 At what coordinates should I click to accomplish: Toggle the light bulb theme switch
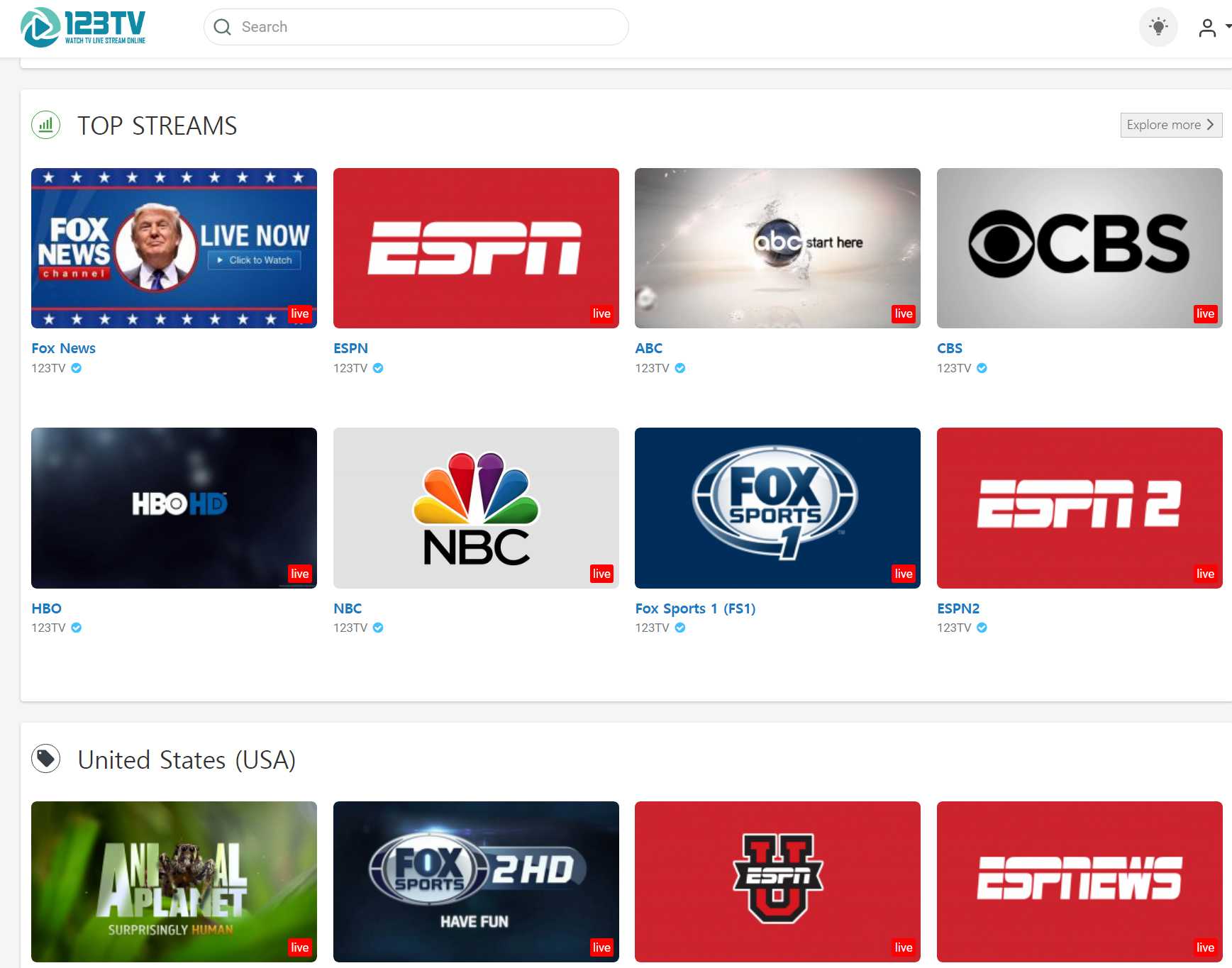click(1158, 27)
